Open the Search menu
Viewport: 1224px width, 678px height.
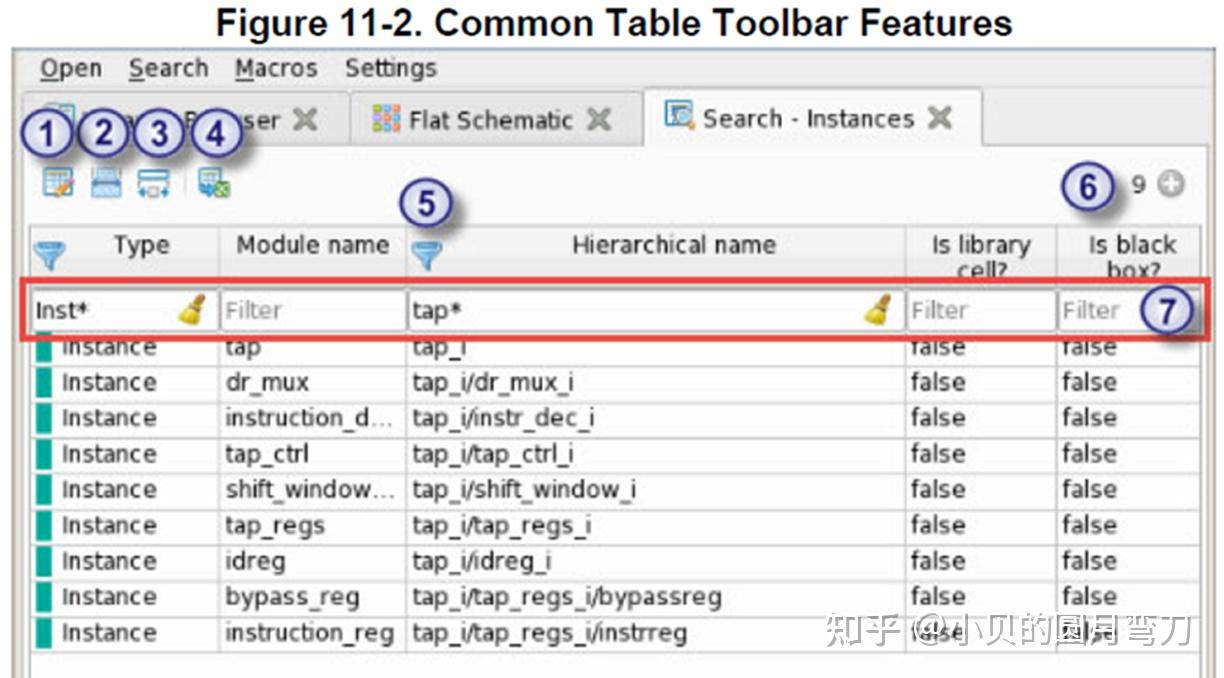[168, 69]
